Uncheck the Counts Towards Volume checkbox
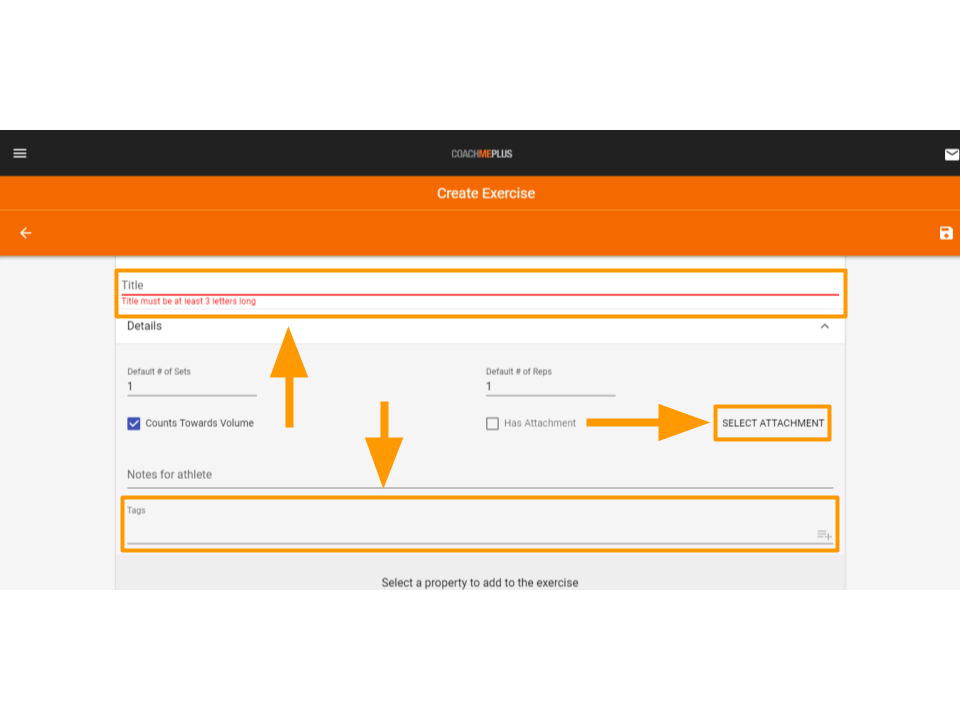Viewport: 960px width, 720px height. (134, 423)
